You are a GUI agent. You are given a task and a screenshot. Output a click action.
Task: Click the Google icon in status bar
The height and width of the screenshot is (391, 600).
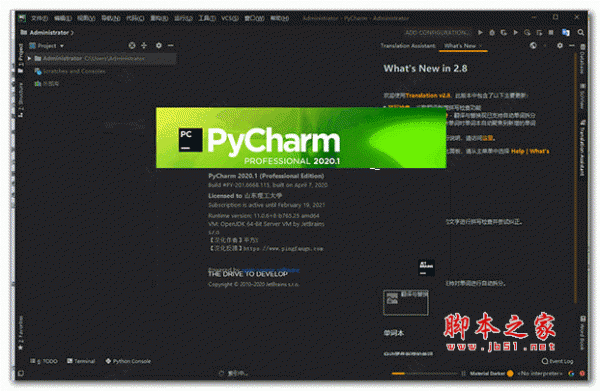[571, 373]
